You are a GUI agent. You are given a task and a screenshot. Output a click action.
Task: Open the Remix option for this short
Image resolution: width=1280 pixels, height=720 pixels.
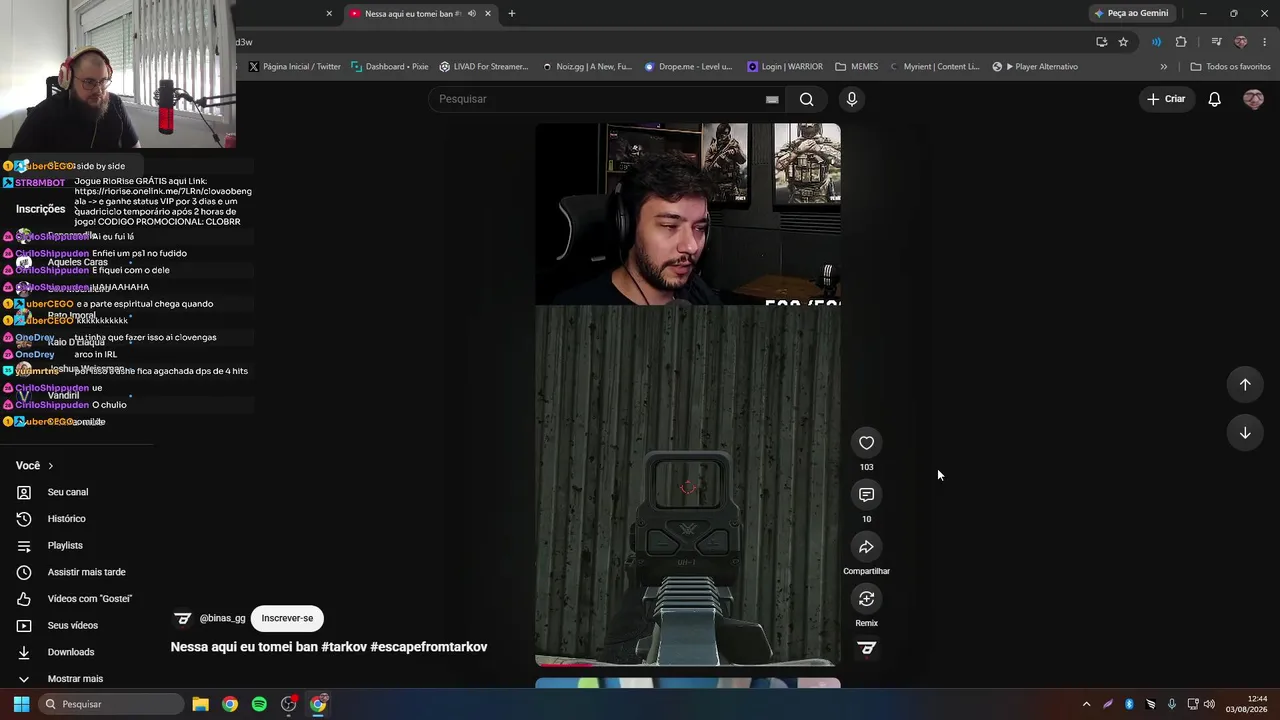coord(866,599)
